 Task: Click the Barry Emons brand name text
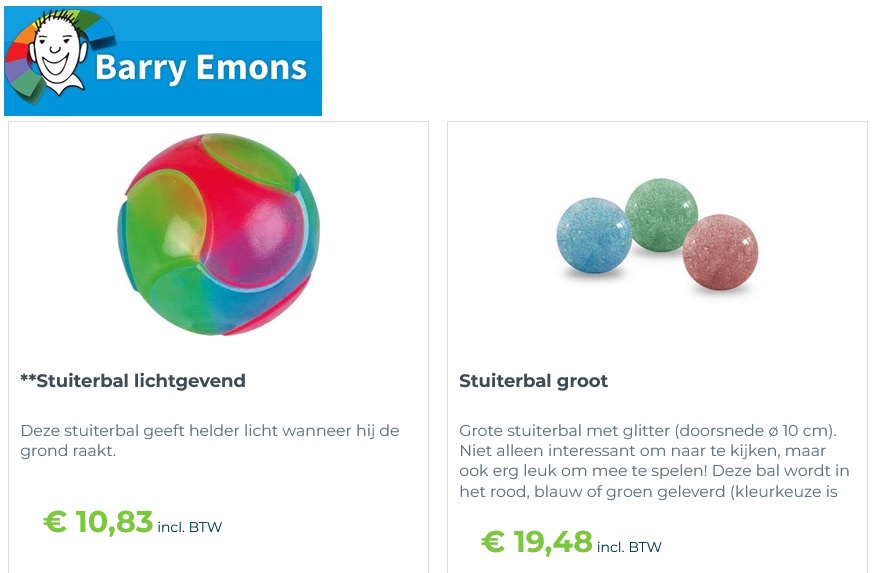click(200, 68)
